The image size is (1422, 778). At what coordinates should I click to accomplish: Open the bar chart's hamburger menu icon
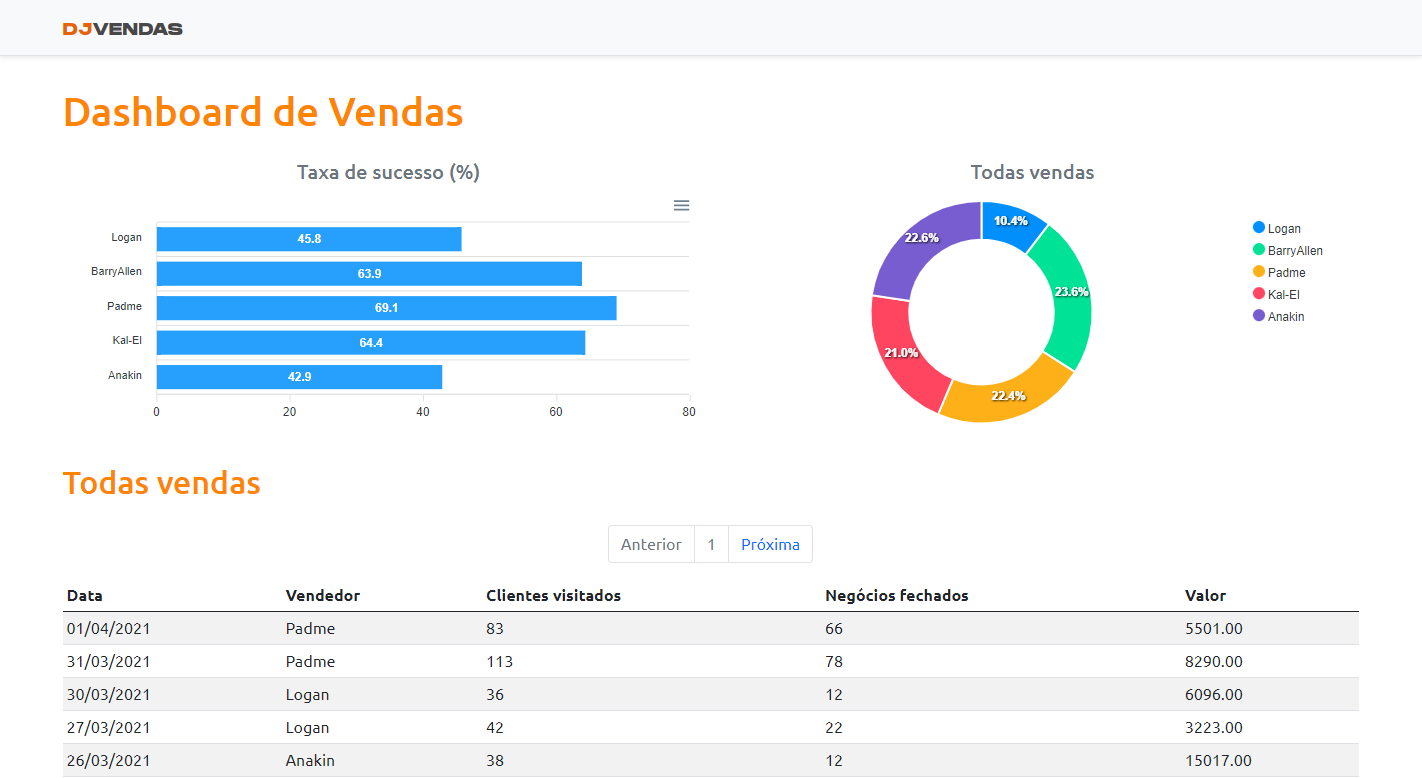681,205
